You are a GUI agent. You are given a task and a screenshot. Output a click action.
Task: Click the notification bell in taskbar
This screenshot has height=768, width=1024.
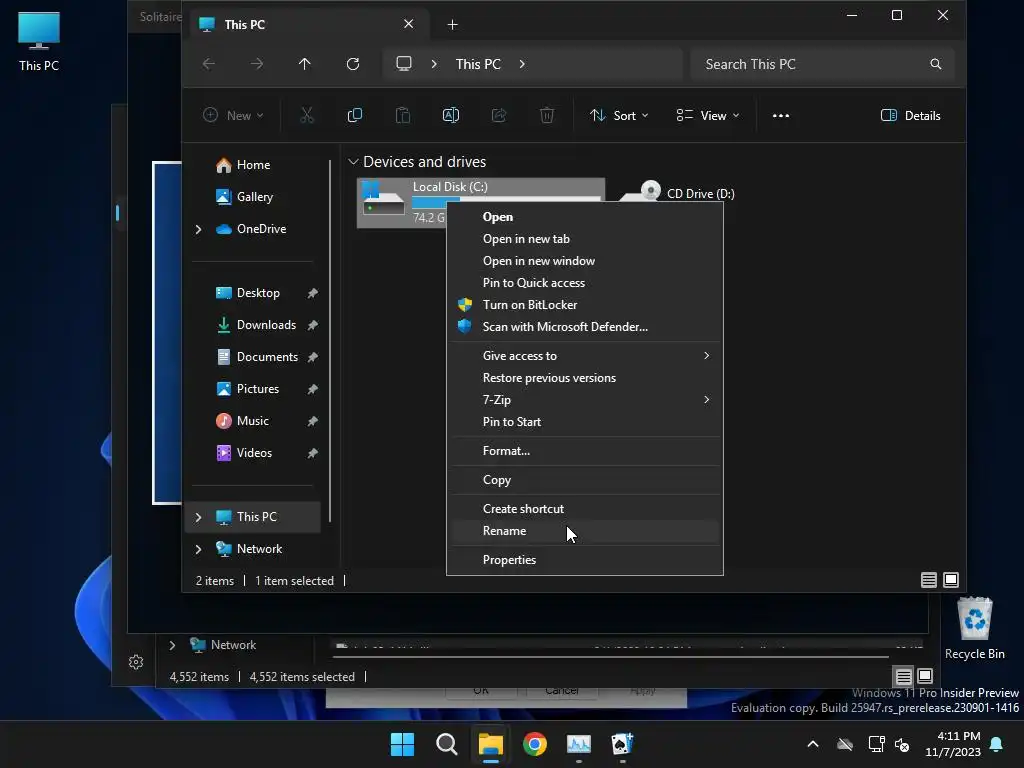pos(997,744)
